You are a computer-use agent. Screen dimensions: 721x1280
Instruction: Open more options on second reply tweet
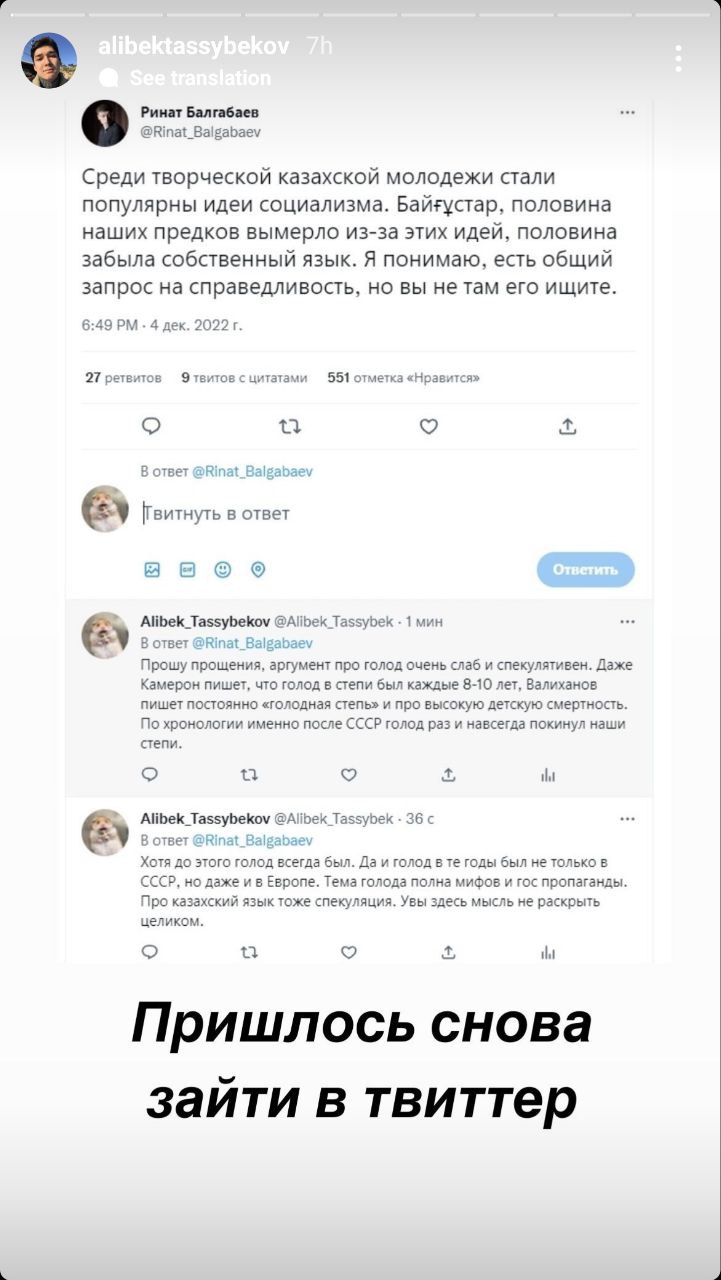pyautogui.click(x=627, y=819)
